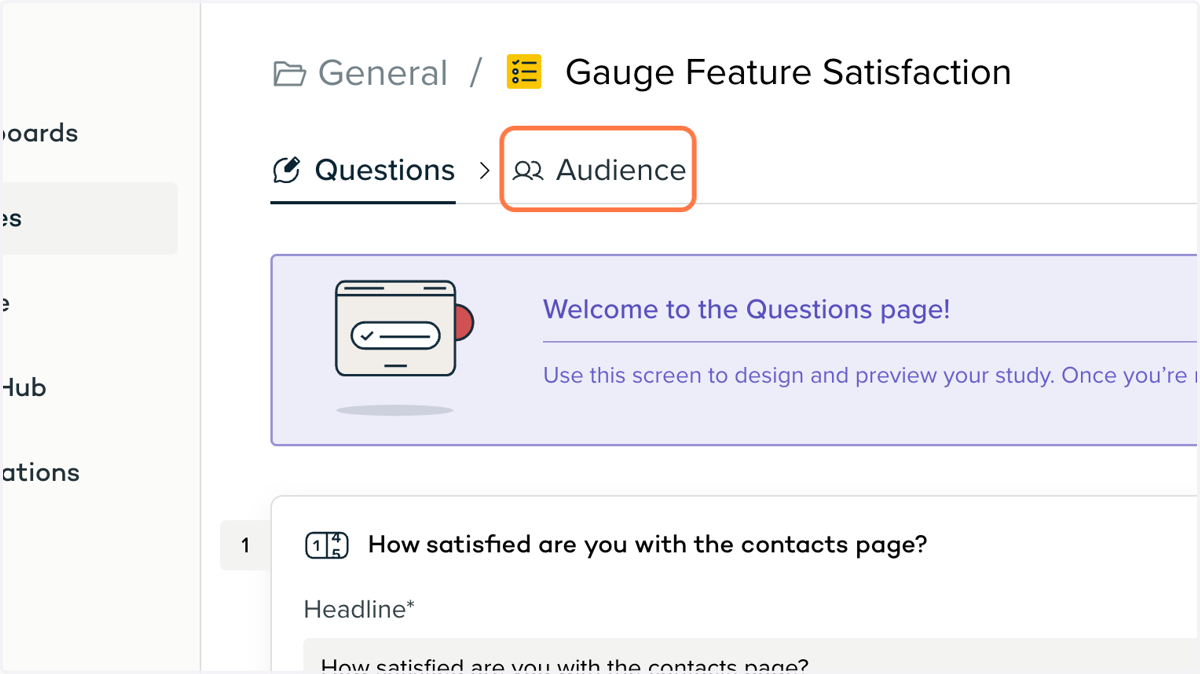
Task: Switch to the Questions tab
Action: (x=363, y=171)
